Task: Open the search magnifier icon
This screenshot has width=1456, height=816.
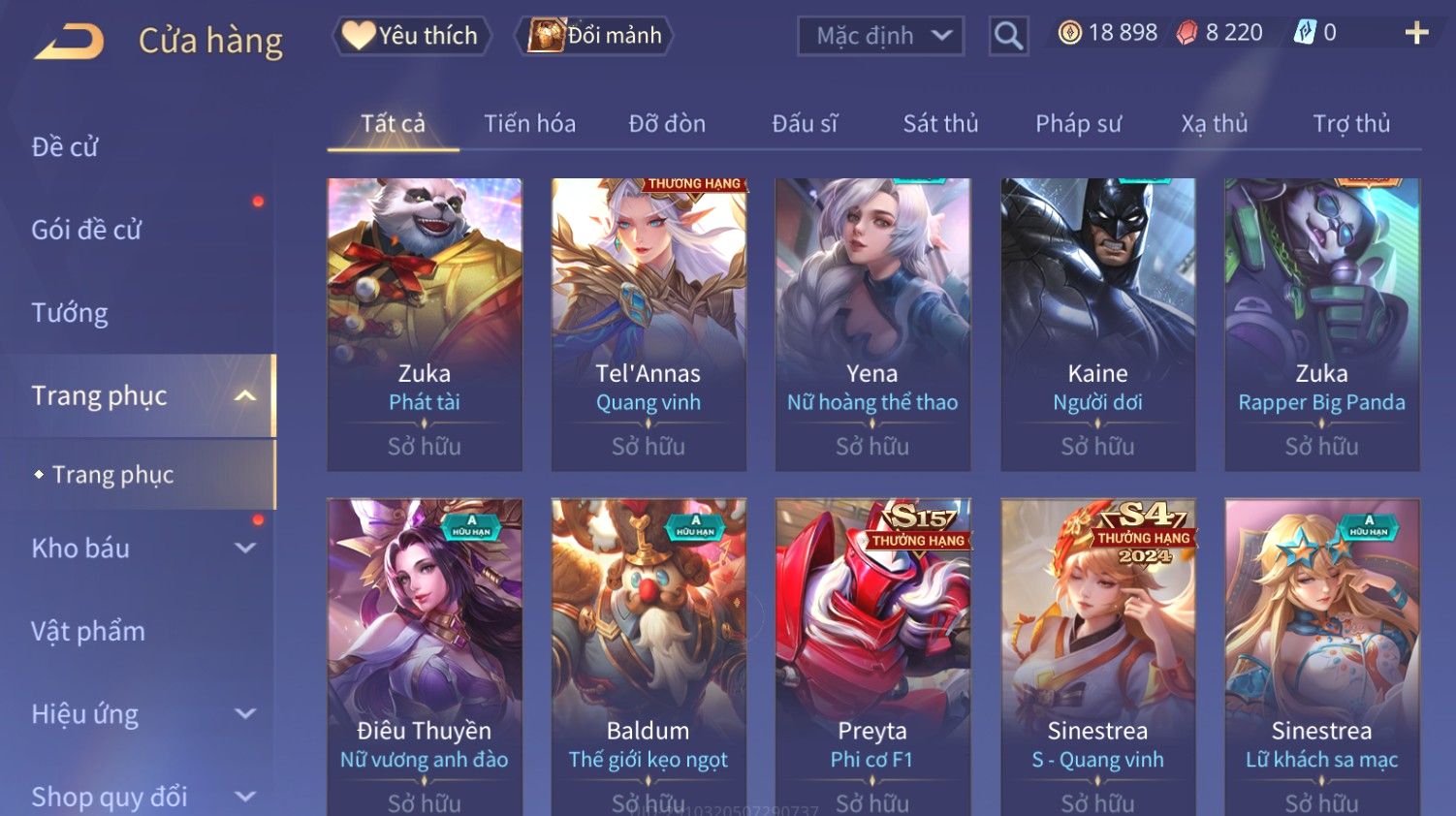Action: pos(1008,36)
